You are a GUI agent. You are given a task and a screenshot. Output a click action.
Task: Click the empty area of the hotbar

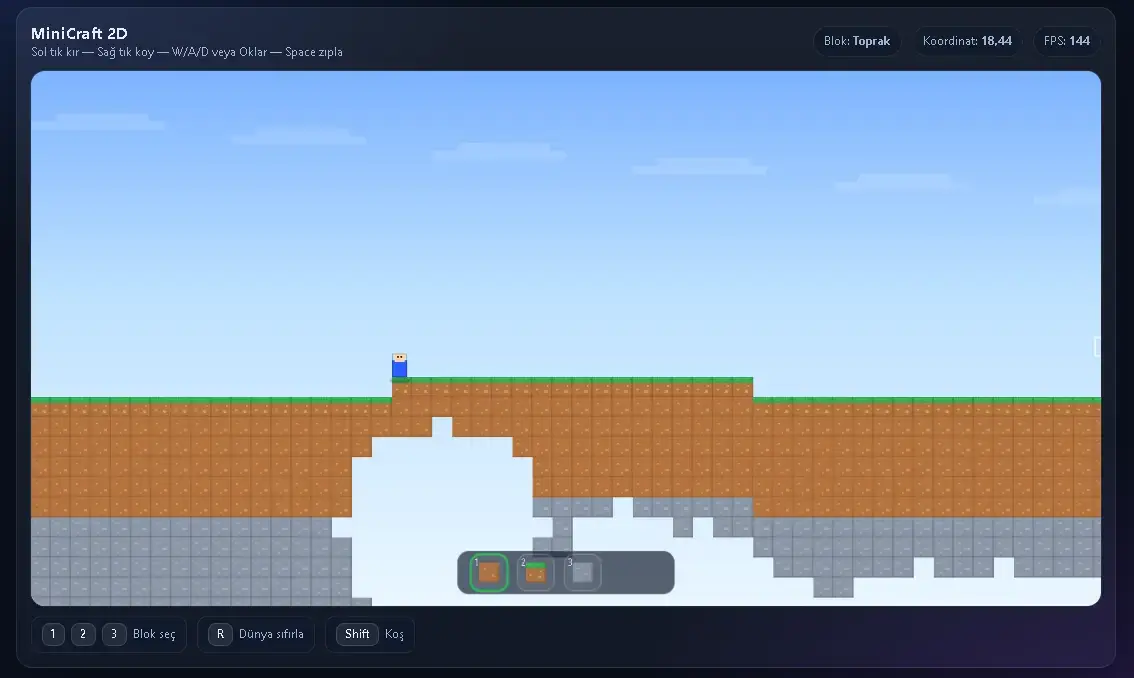coord(637,573)
